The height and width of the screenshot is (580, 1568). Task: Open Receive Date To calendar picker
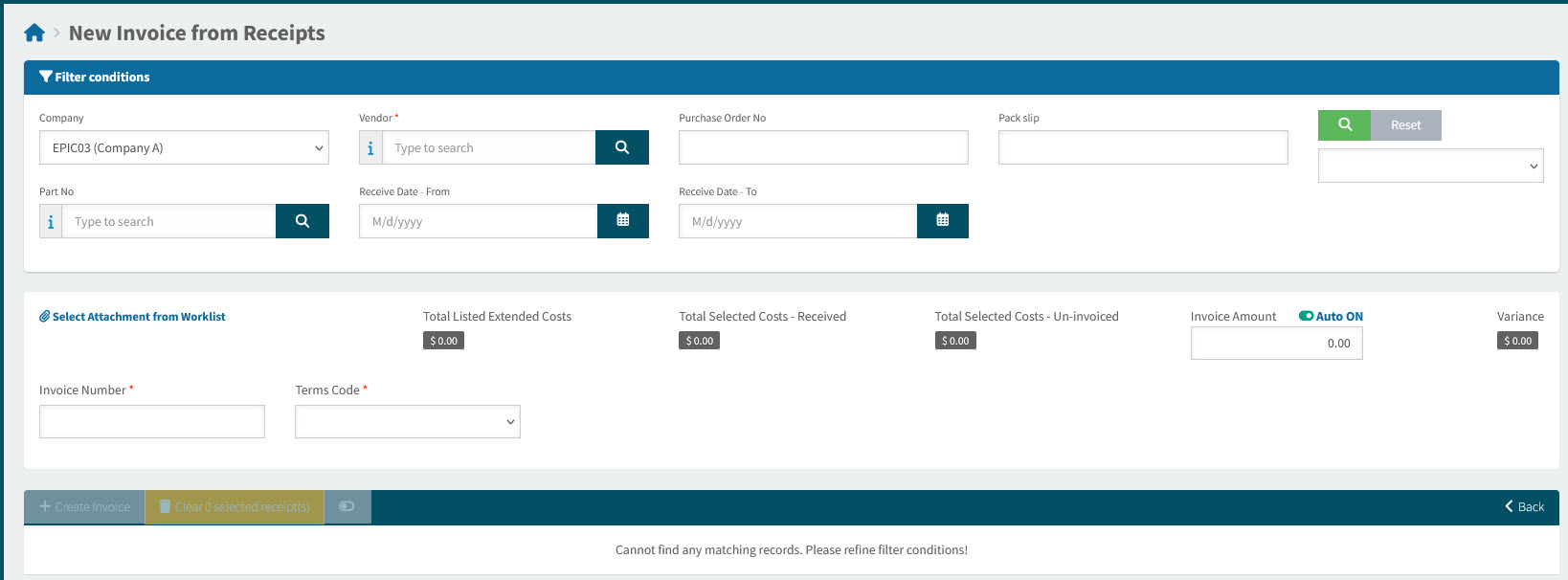[943, 221]
